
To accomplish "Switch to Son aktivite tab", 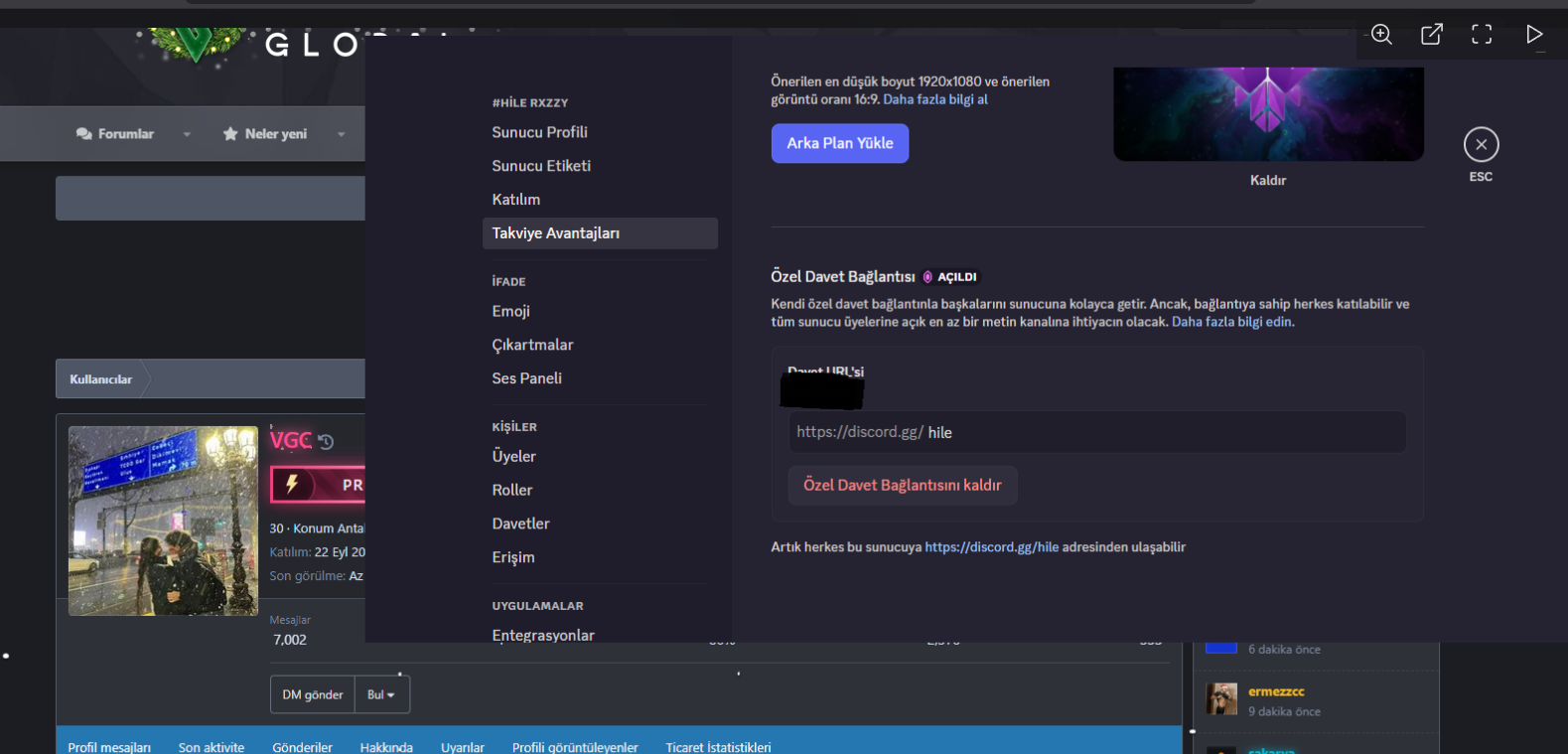I will point(212,747).
